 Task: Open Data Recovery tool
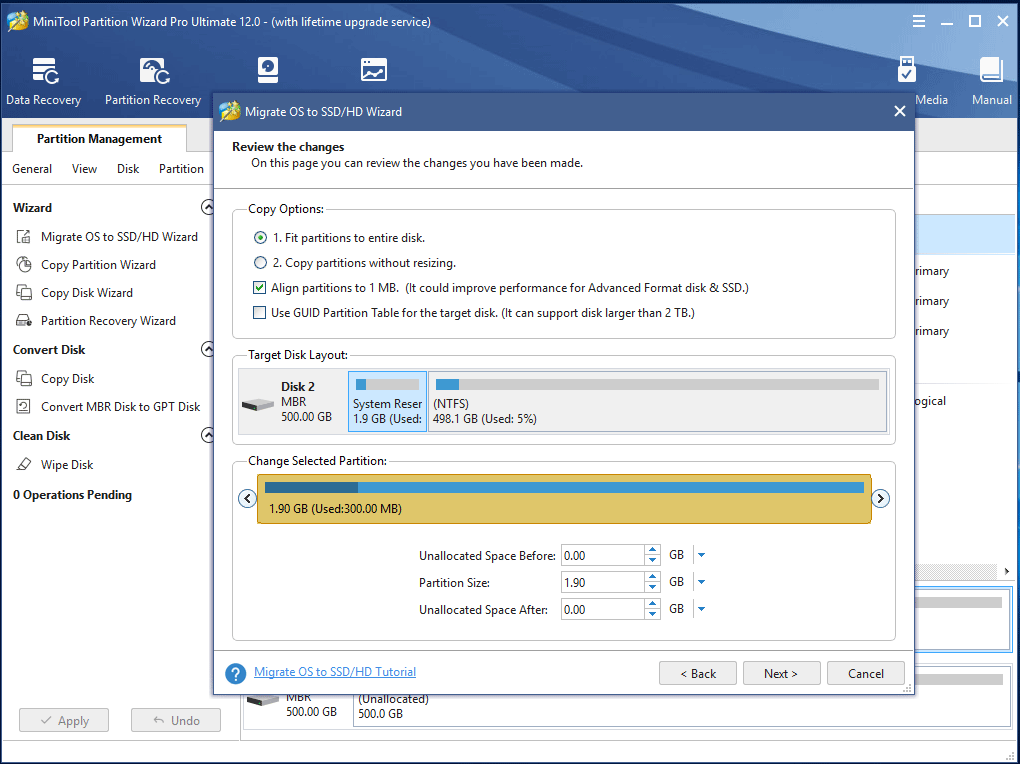43,80
